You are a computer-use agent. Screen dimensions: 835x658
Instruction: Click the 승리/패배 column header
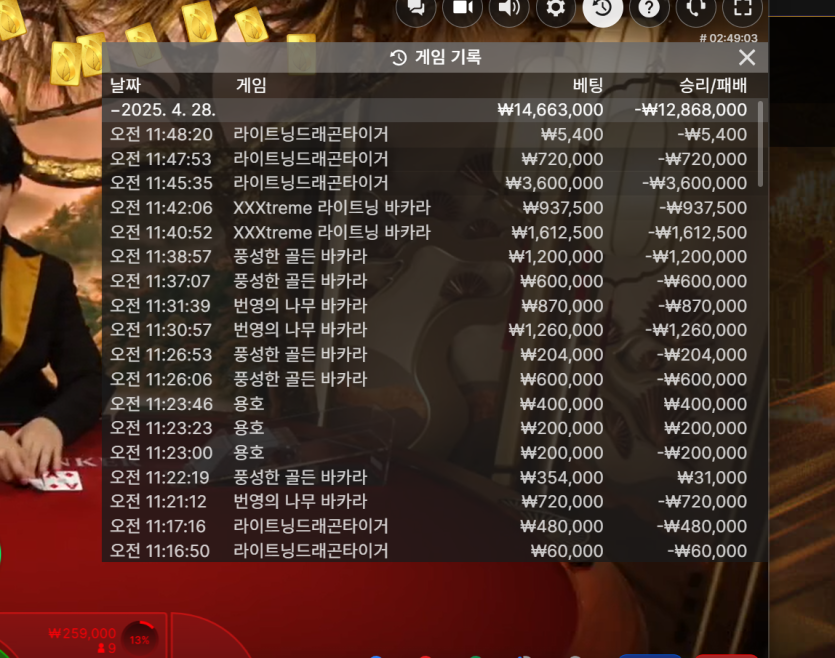tap(713, 85)
